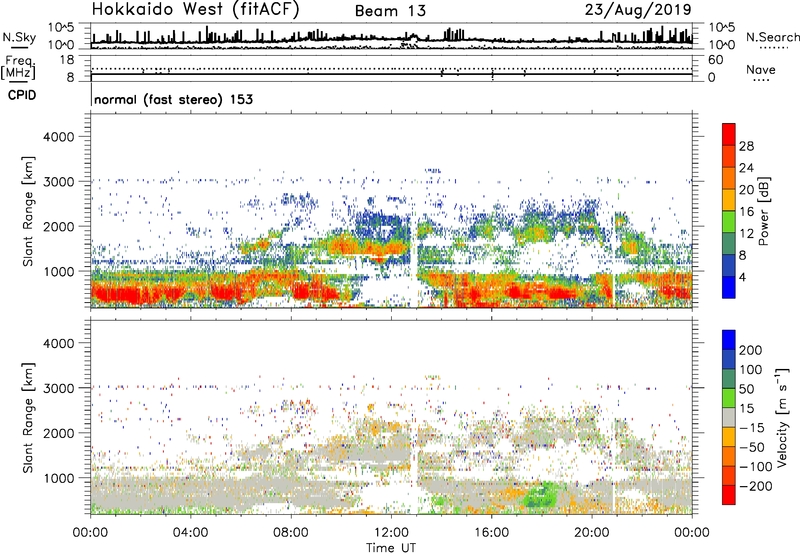The image size is (800, 554).
Task: Click the '-50' velocity colorbar label
Action: [x=752, y=448]
